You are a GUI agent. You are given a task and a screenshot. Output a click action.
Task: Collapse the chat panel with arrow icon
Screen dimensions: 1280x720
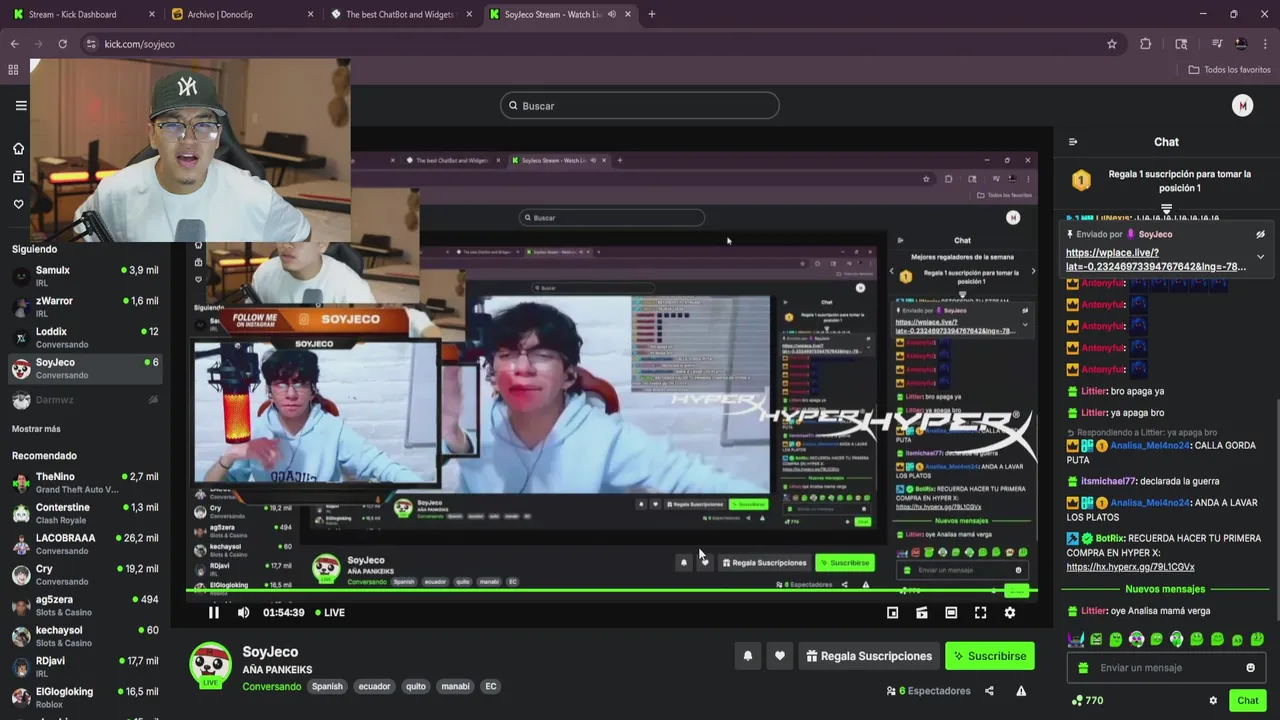(1073, 142)
